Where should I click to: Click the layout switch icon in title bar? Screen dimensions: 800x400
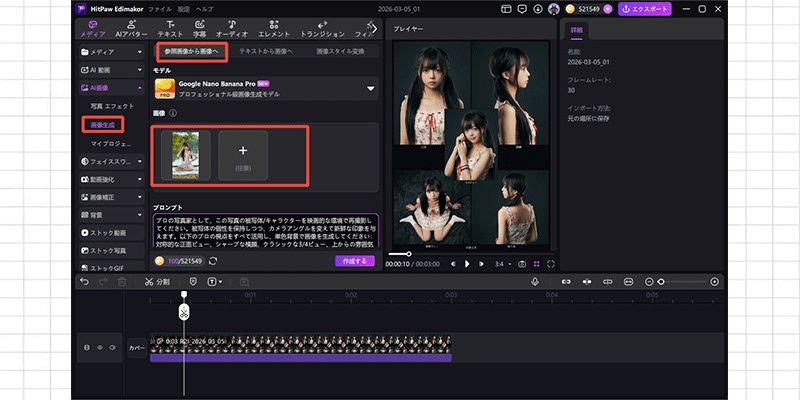click(506, 9)
